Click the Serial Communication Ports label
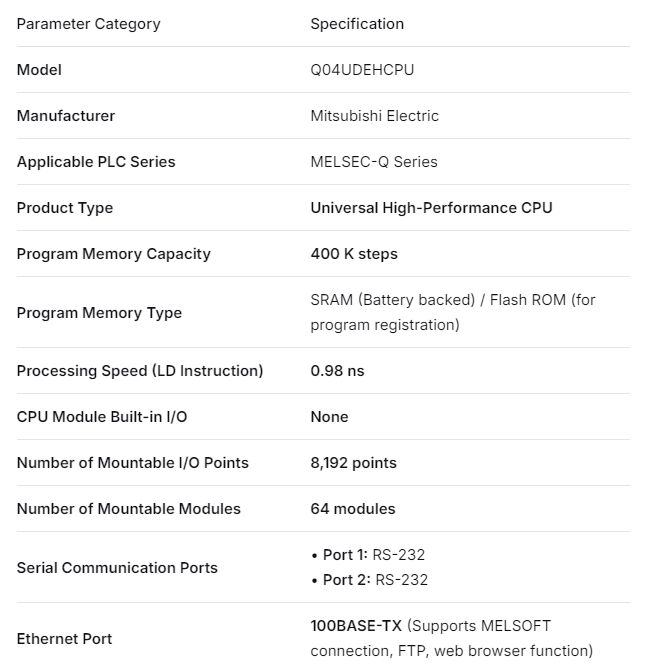The height and width of the screenshot is (668, 659). pyautogui.click(x=117, y=568)
